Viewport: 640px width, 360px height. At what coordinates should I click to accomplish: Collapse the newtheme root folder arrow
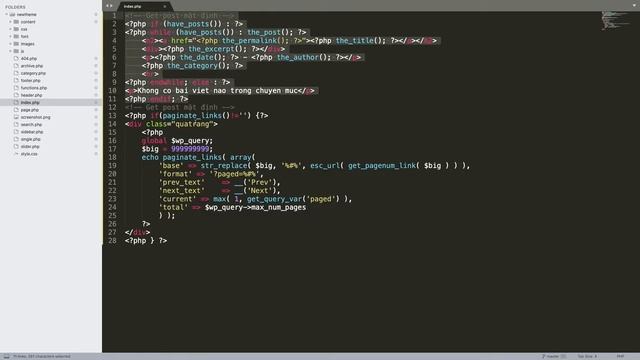[7, 14]
